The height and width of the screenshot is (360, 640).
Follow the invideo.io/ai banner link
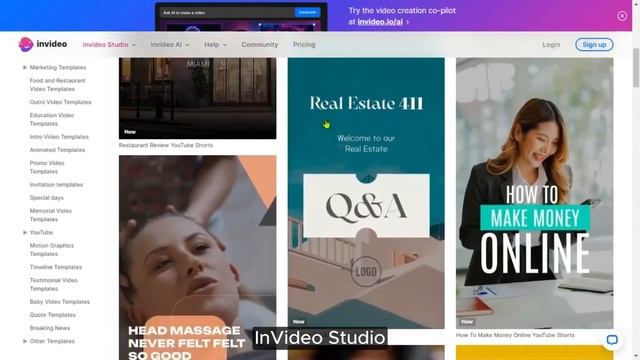[x=380, y=22]
